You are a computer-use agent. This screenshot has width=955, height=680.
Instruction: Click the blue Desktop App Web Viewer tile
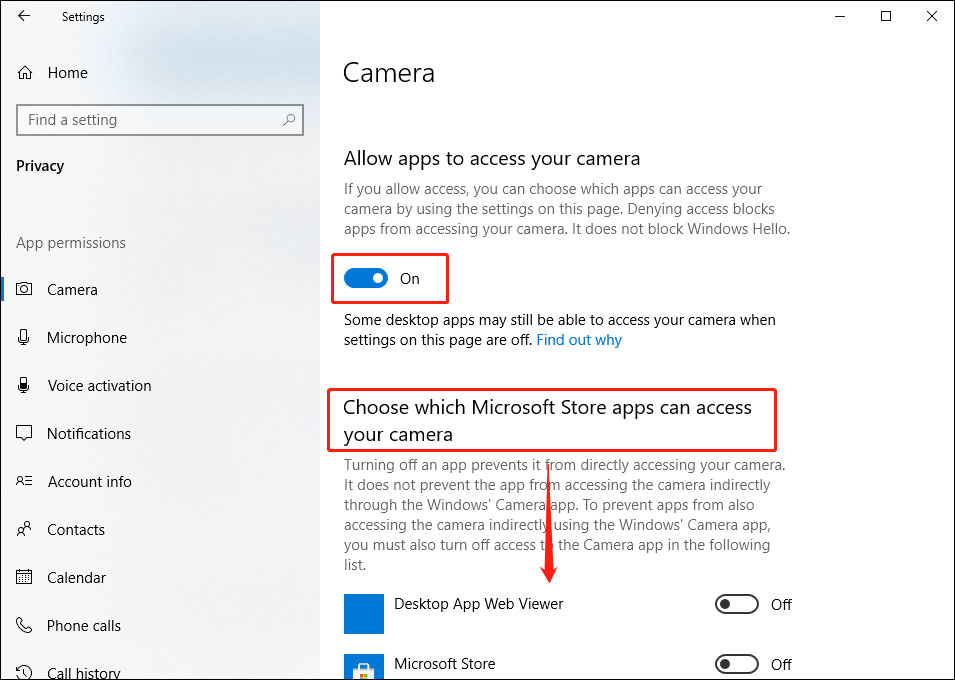363,613
